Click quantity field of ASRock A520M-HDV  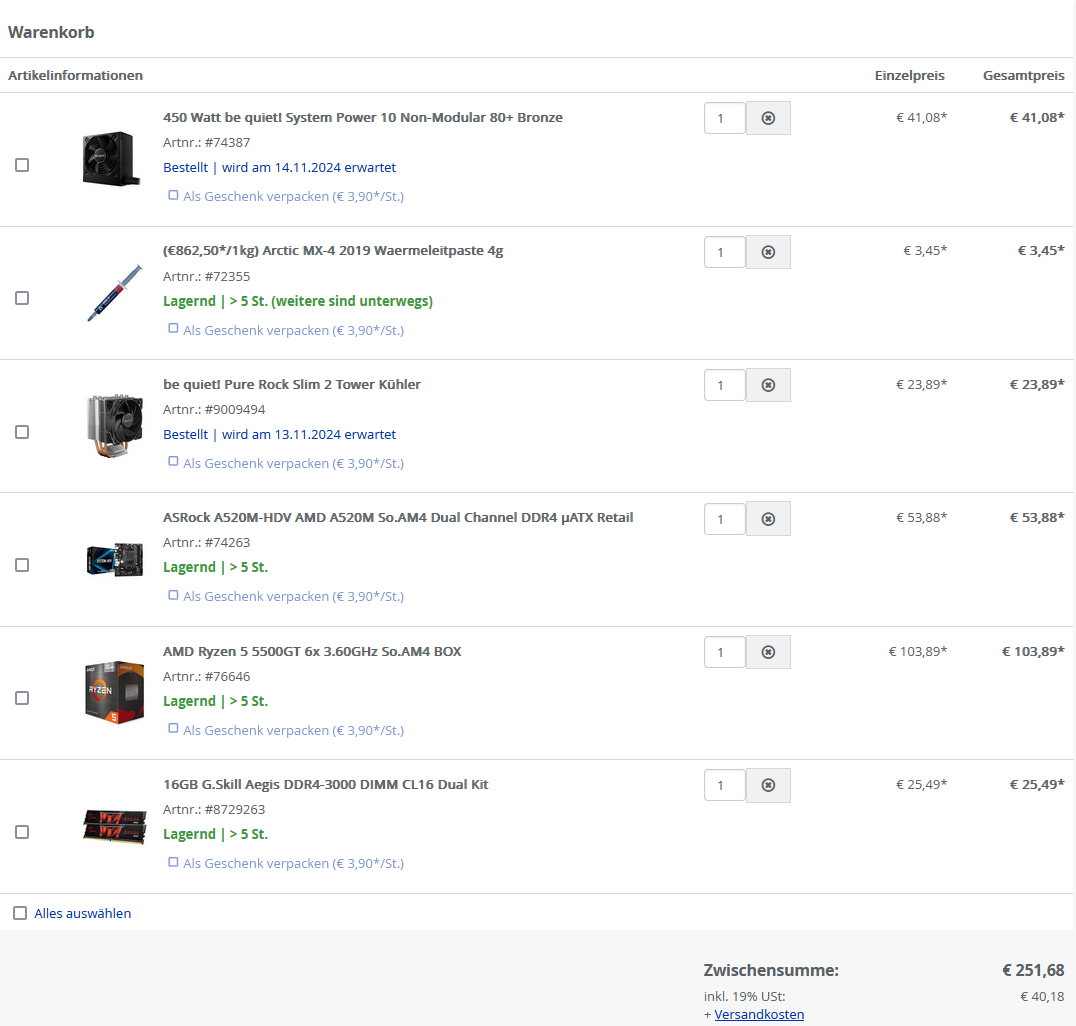click(725, 519)
